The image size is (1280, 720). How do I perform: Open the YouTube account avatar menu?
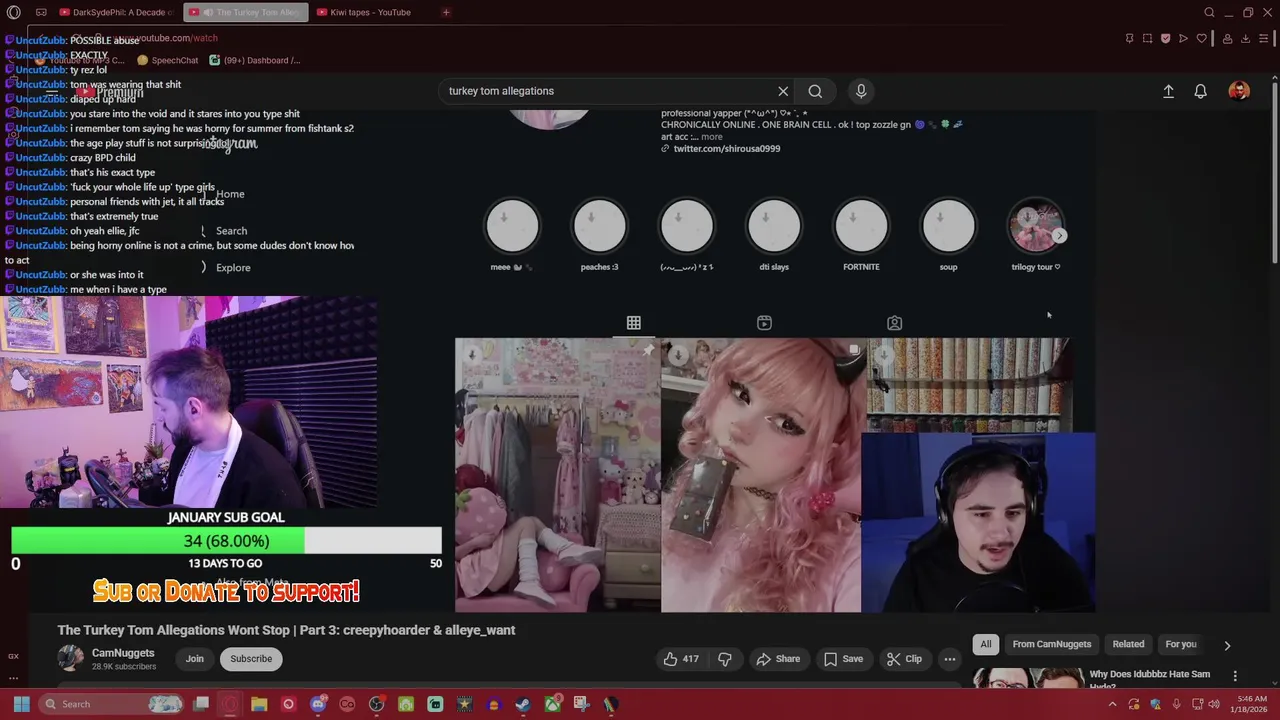click(1239, 91)
